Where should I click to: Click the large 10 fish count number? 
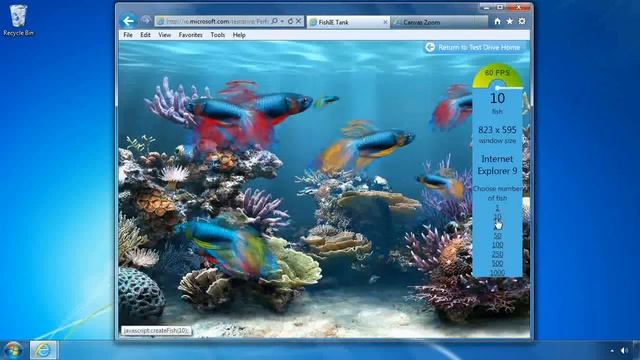497,98
